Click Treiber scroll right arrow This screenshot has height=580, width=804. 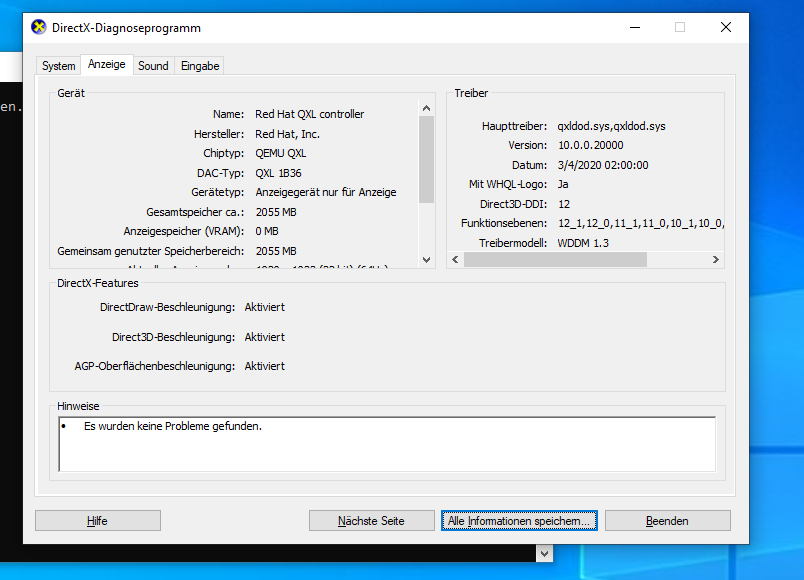(x=716, y=259)
